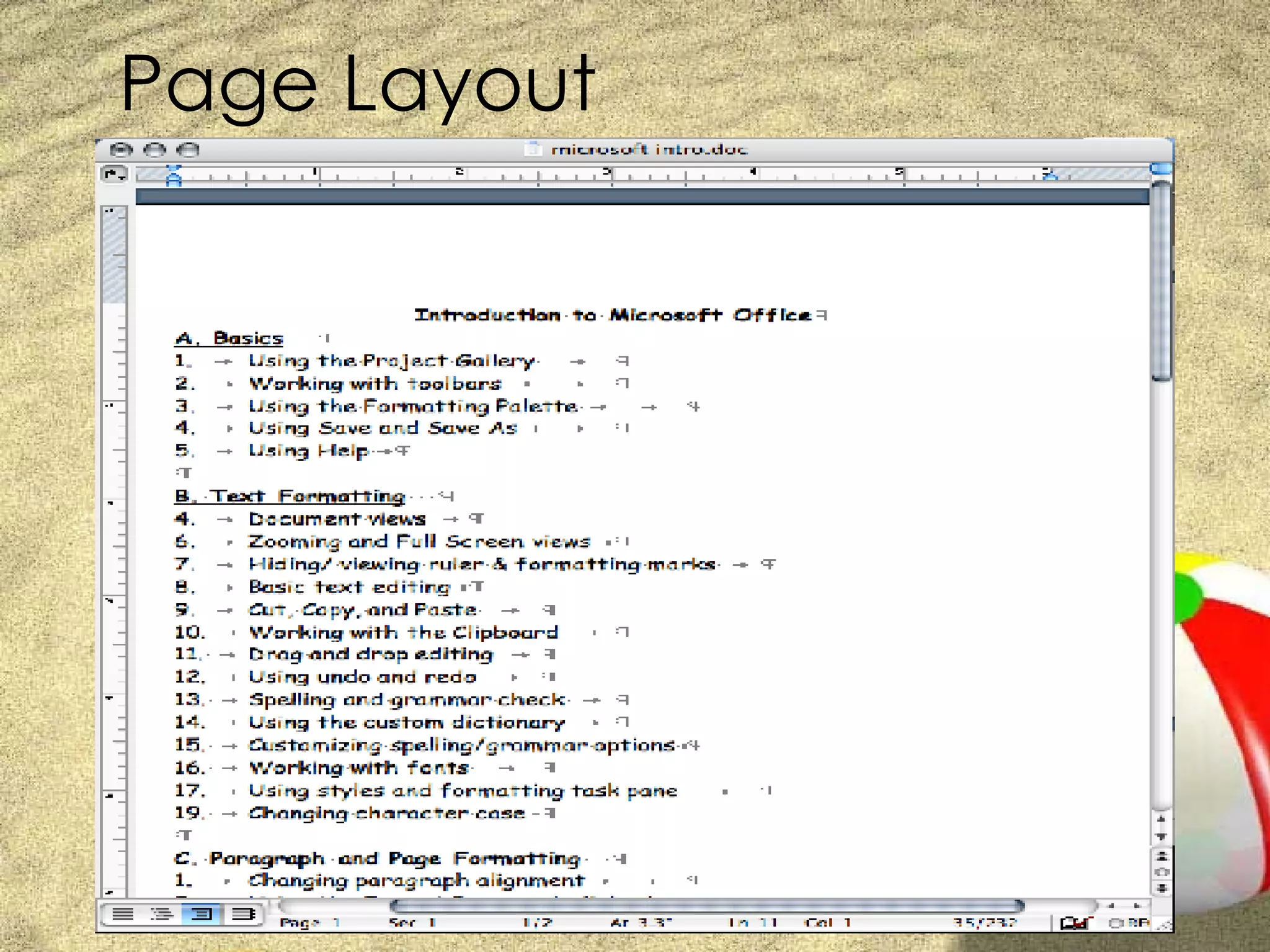1270x952 pixels.
Task: Click the document proxy icon in the title bar
Action: pyautogui.click(x=532, y=149)
